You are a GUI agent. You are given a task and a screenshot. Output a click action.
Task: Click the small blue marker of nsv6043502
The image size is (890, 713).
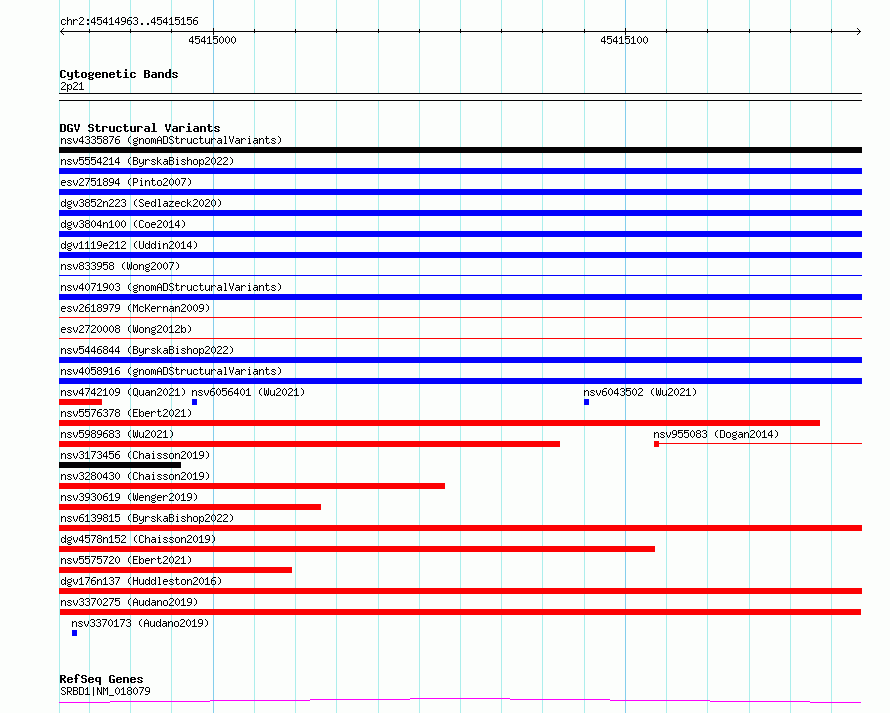586,402
